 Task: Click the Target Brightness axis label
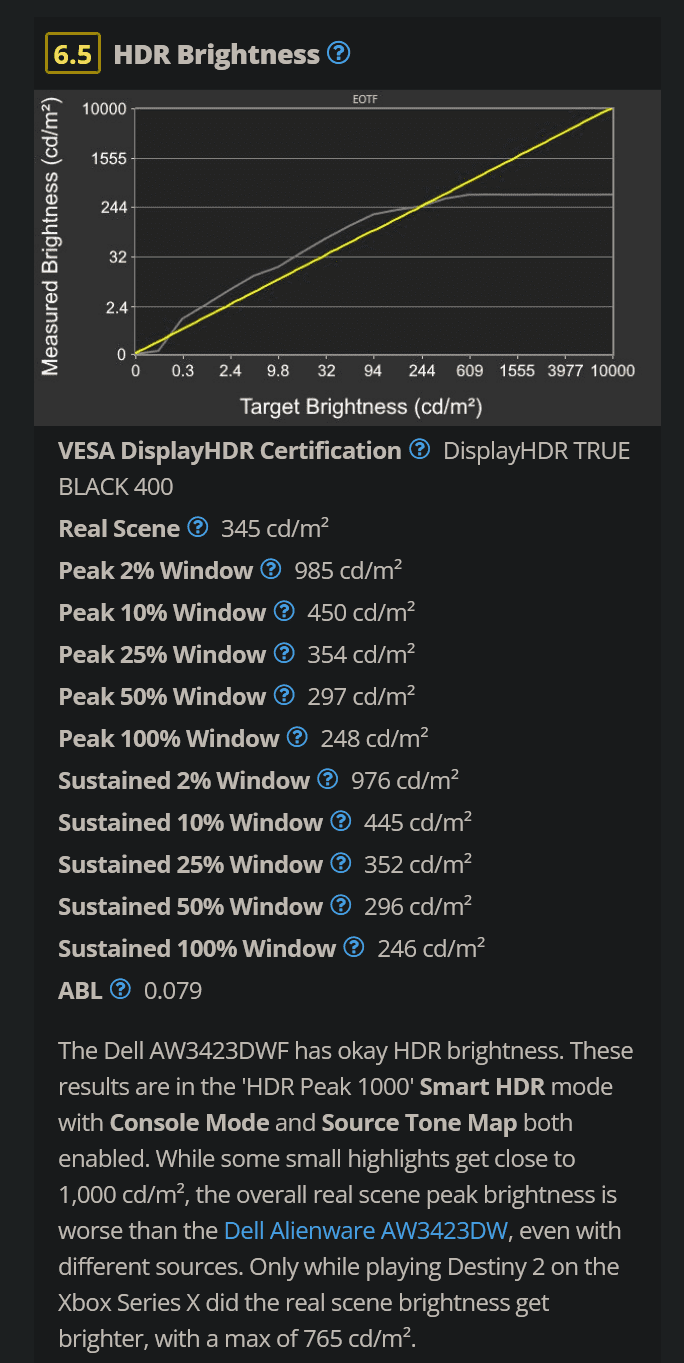pyautogui.click(x=362, y=407)
